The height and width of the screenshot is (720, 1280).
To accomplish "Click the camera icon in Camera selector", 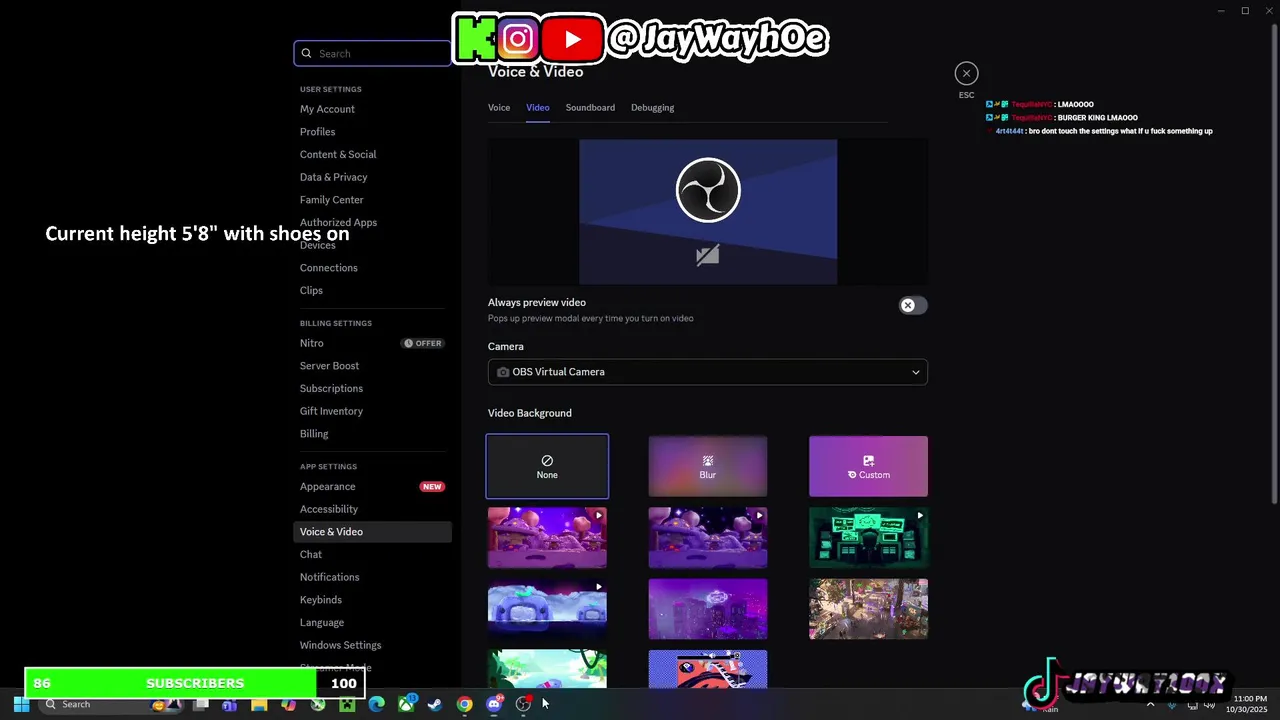I will click(x=503, y=372).
